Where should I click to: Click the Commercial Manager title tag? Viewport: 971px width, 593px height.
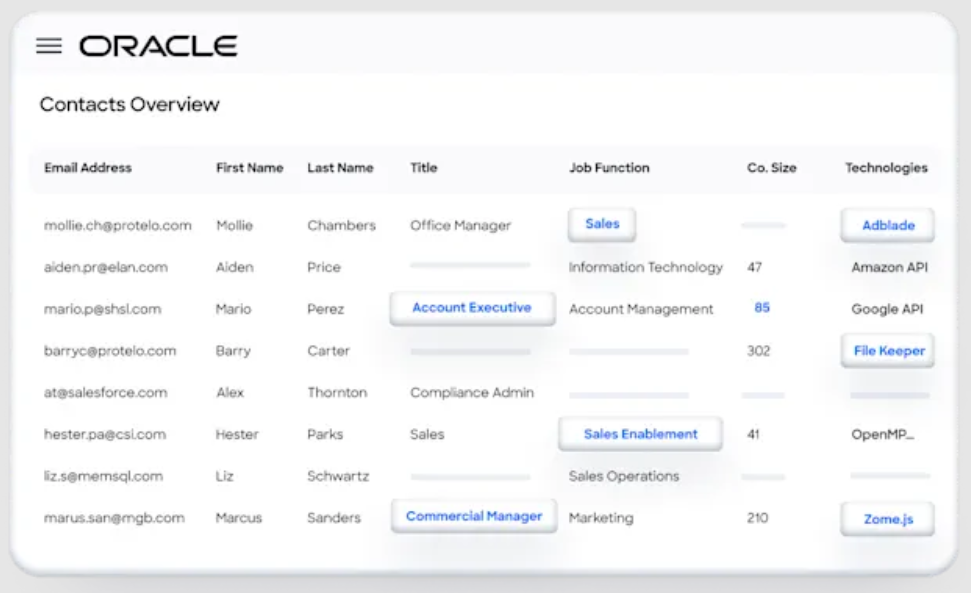coord(474,516)
